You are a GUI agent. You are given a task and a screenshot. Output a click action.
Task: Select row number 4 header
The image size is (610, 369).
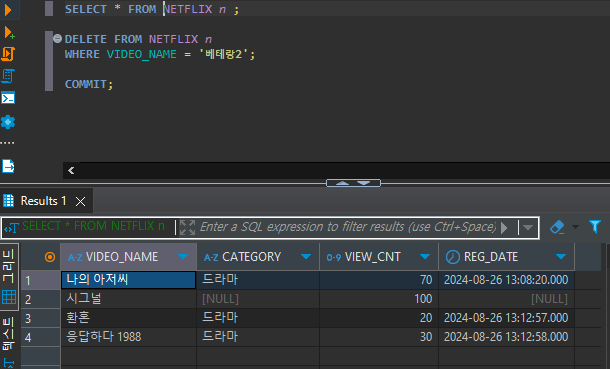tap(40, 337)
